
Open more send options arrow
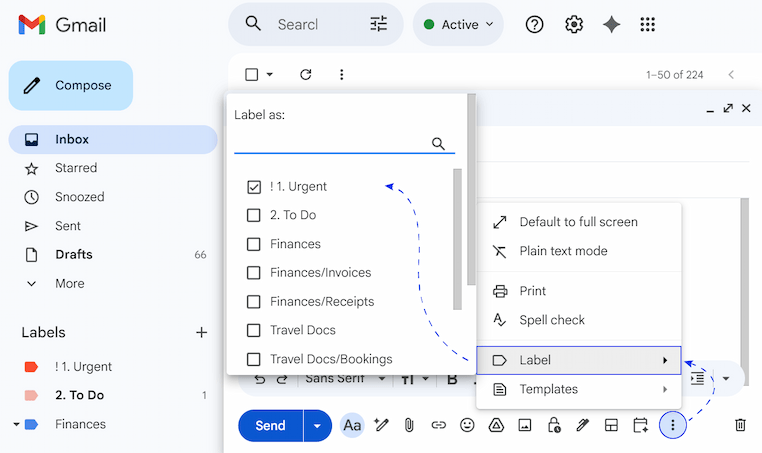click(x=317, y=426)
